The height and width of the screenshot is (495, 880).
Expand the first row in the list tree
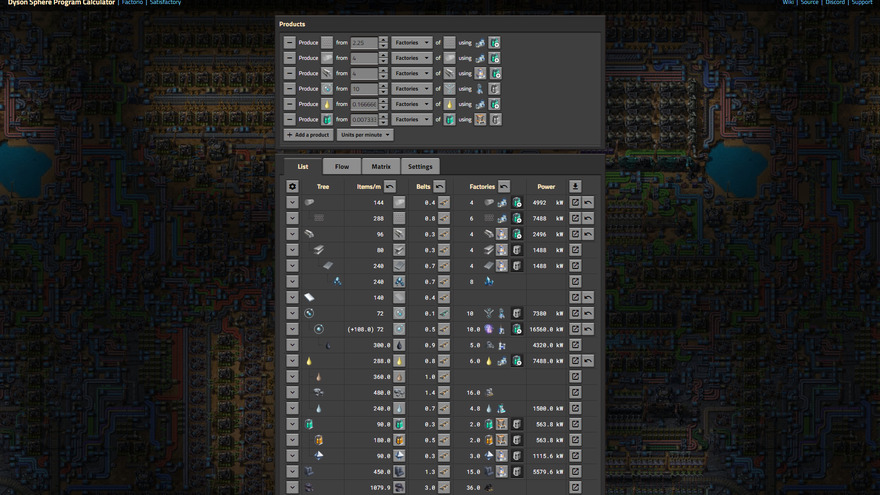pos(292,202)
